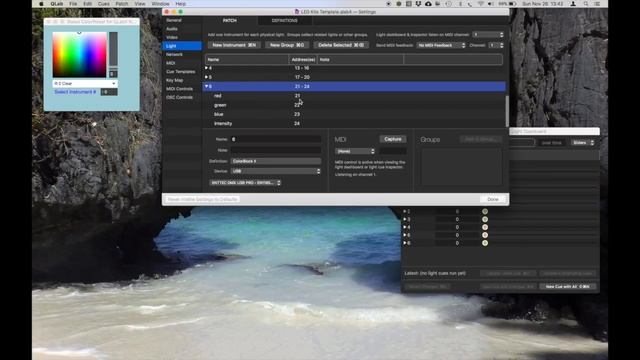Open the Cues menu
640x360 pixels.
pyautogui.click(x=104, y=4)
